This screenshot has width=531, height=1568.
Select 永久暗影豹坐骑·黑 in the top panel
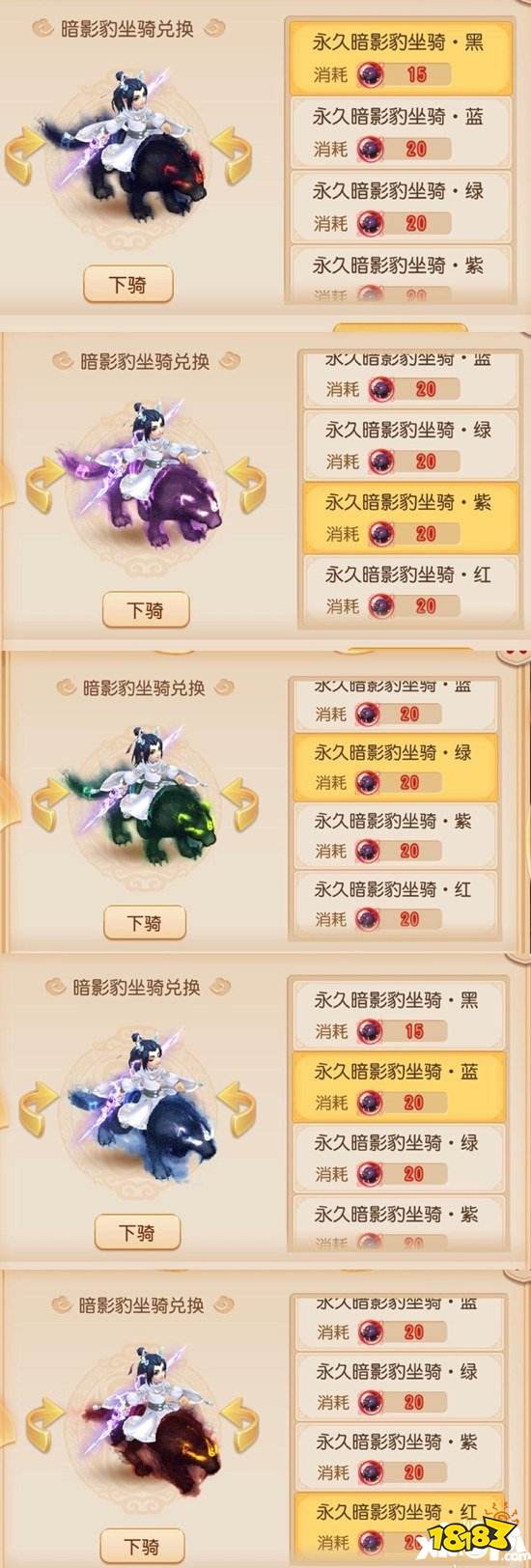point(399,57)
